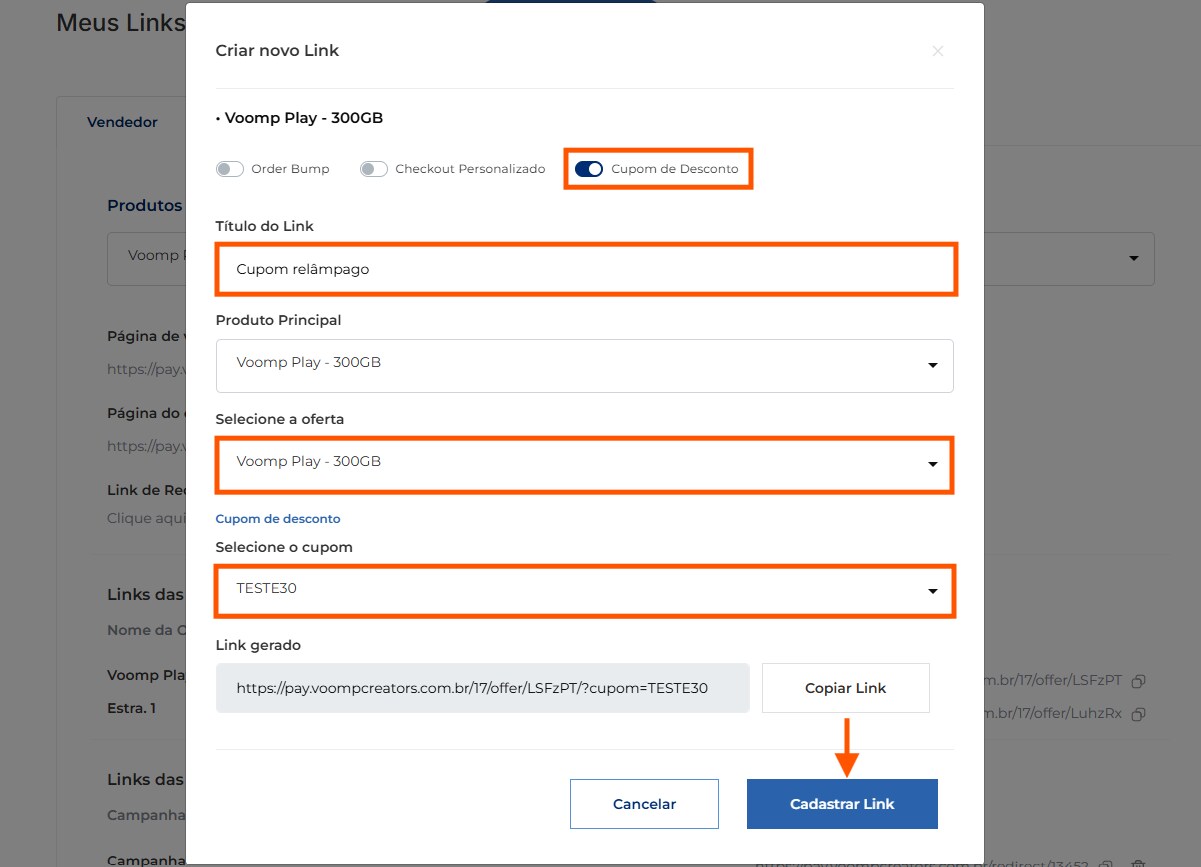Viewport: 1201px width, 867px height.
Task: Follow the blue Cupom de desconto link
Action: 278,519
